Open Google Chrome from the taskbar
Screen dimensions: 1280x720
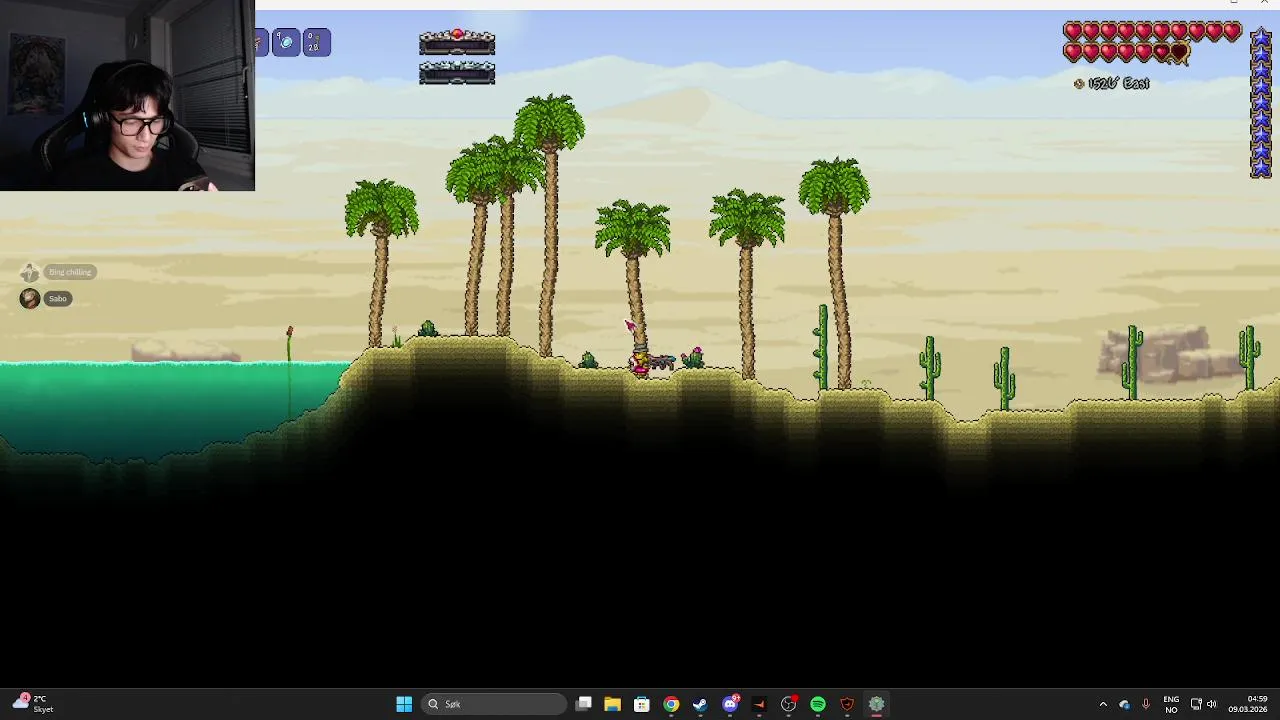click(671, 704)
